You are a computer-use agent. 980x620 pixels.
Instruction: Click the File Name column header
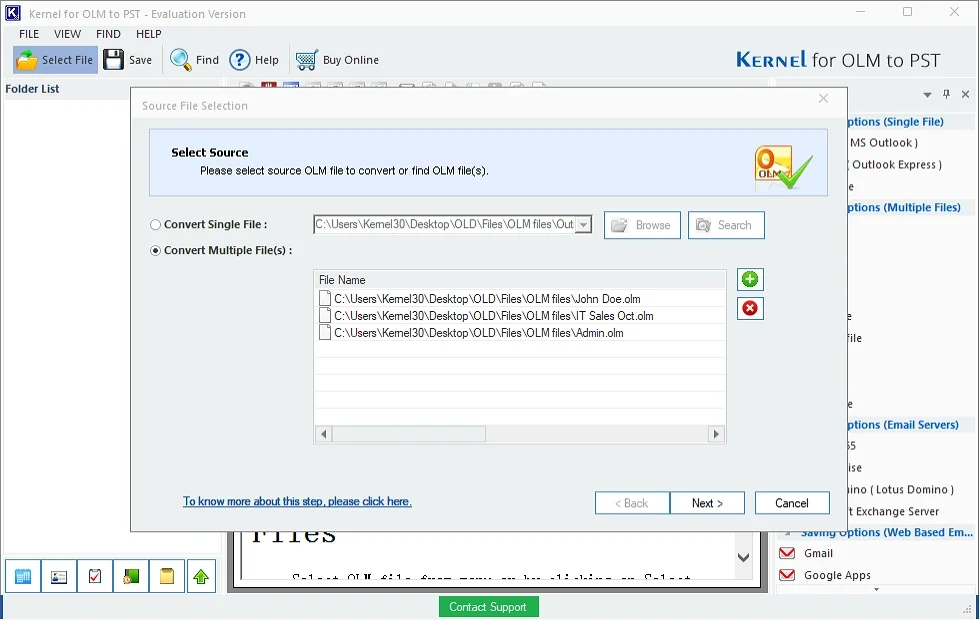tap(519, 280)
